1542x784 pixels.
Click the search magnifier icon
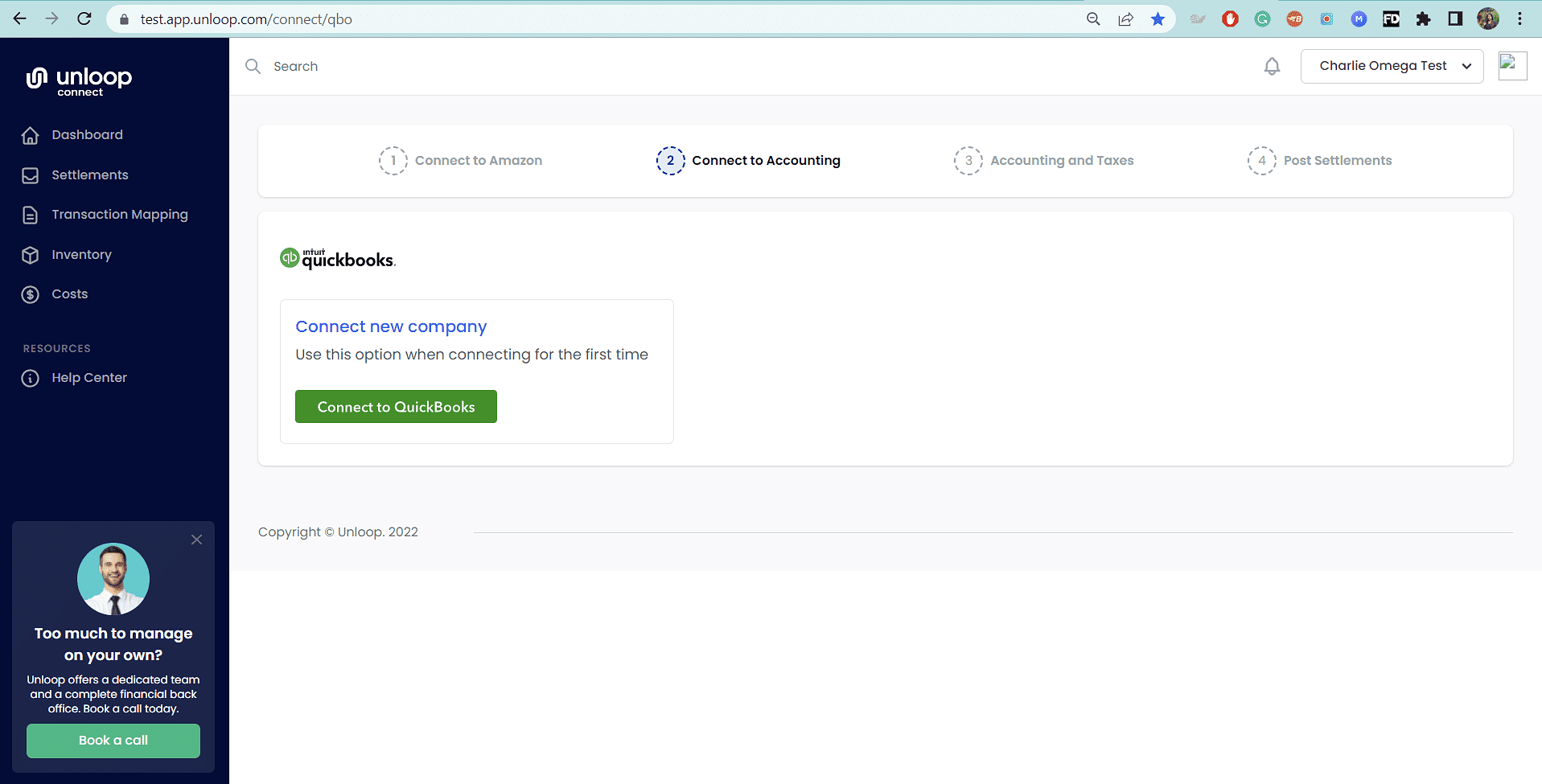point(253,66)
